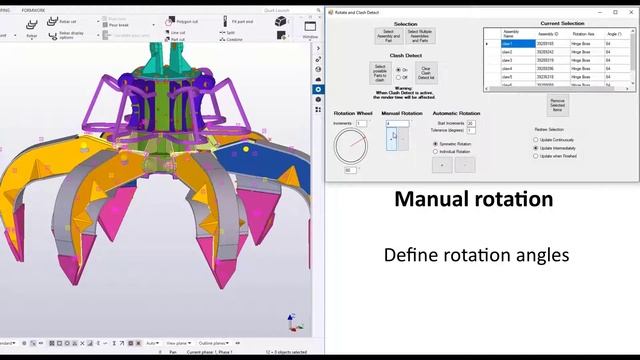Screen dimensions: 640x360
Task: Choose Symmetric Rotation option
Action: [452, 144]
